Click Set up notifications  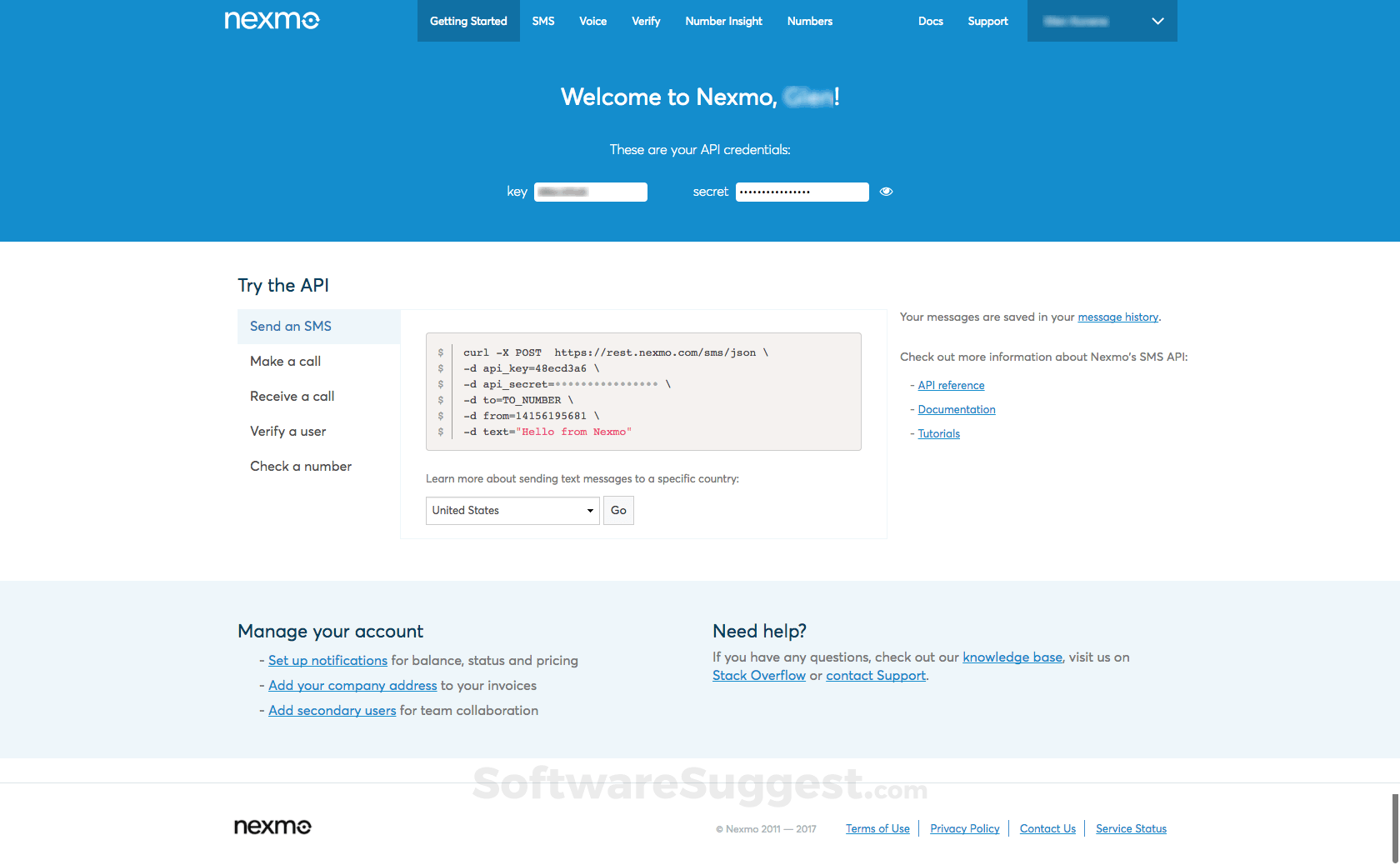click(327, 660)
